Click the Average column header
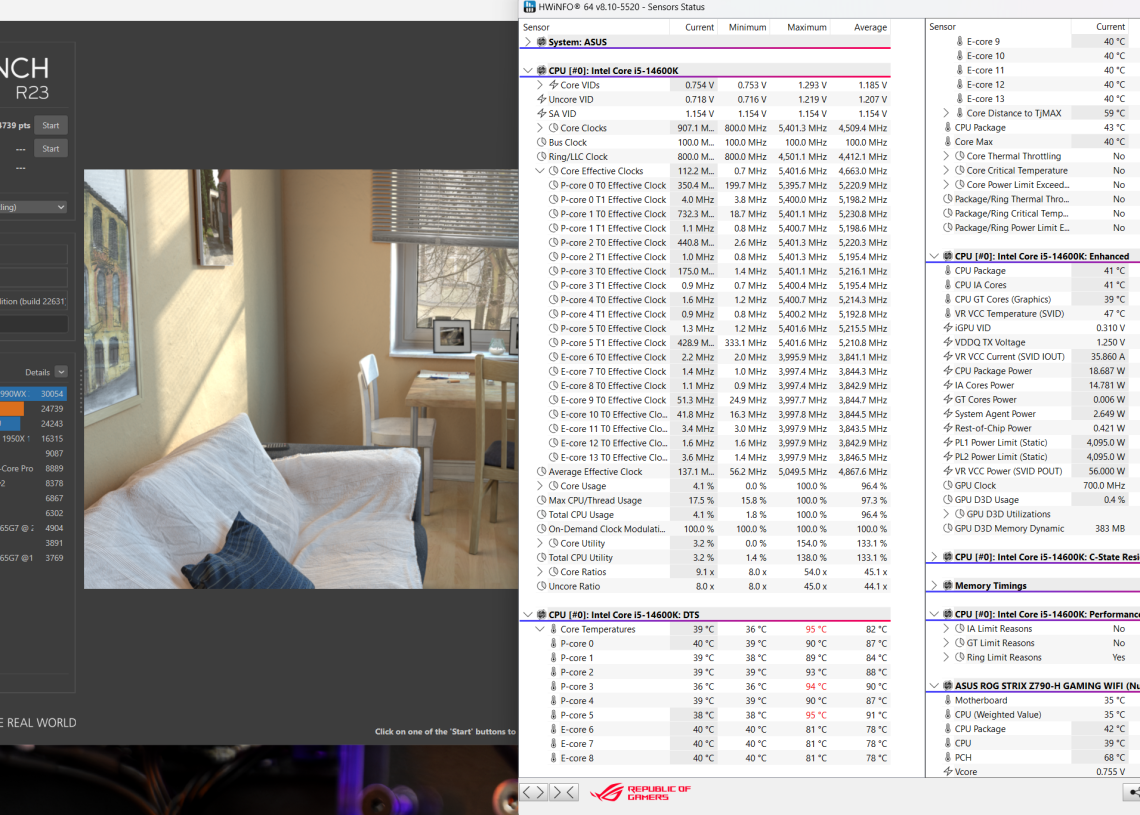This screenshot has width=1140, height=815. pyautogui.click(x=861, y=28)
